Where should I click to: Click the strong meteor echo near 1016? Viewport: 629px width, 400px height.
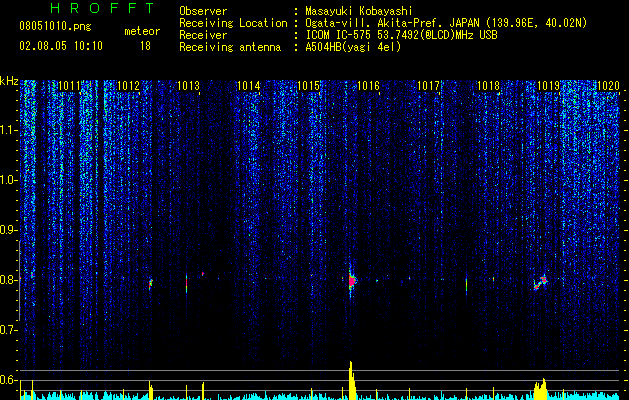pos(352,281)
